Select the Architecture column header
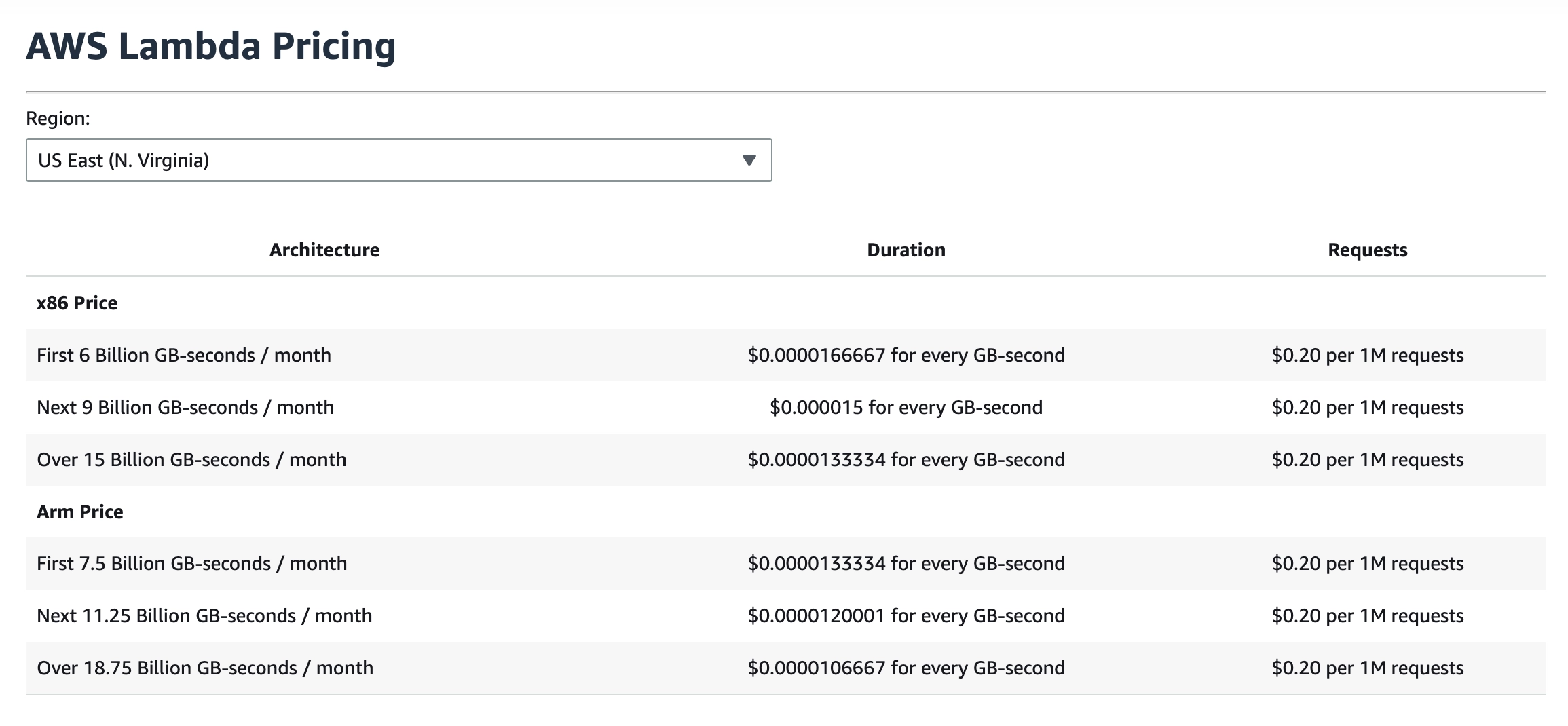This screenshot has width=1568, height=726. (324, 250)
